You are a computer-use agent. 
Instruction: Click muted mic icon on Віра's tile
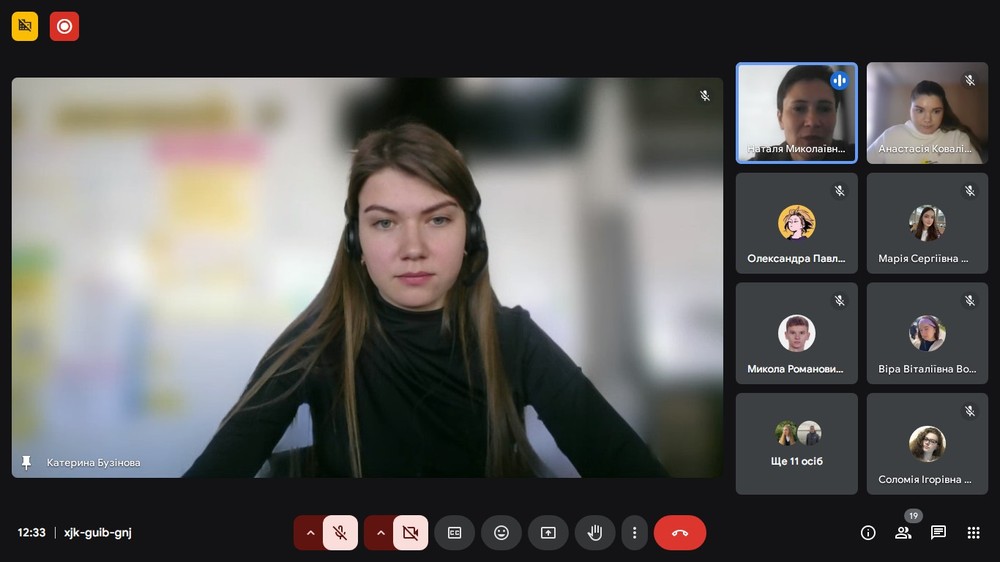pos(970,300)
